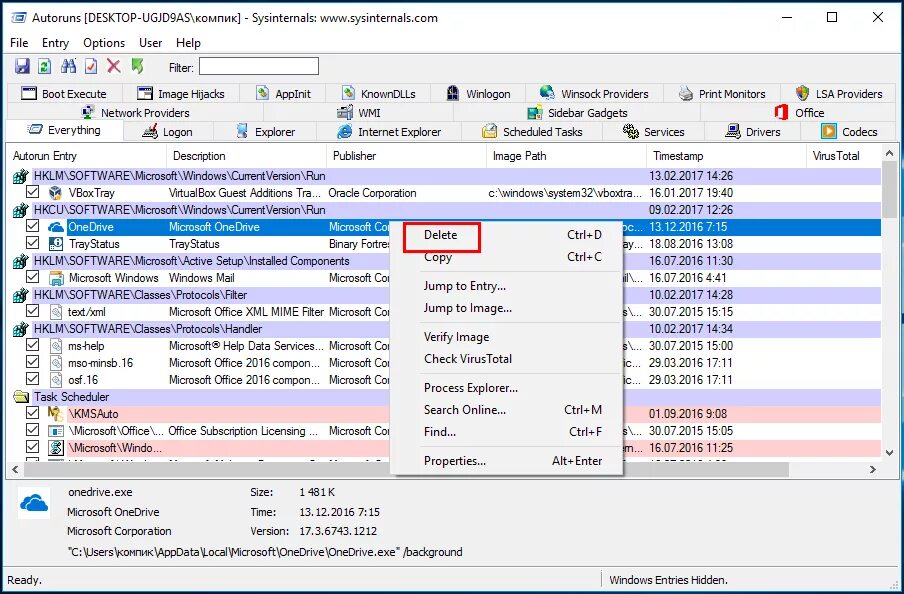Click the Image Path column header
The width and height of the screenshot is (904, 594).
click(x=566, y=156)
